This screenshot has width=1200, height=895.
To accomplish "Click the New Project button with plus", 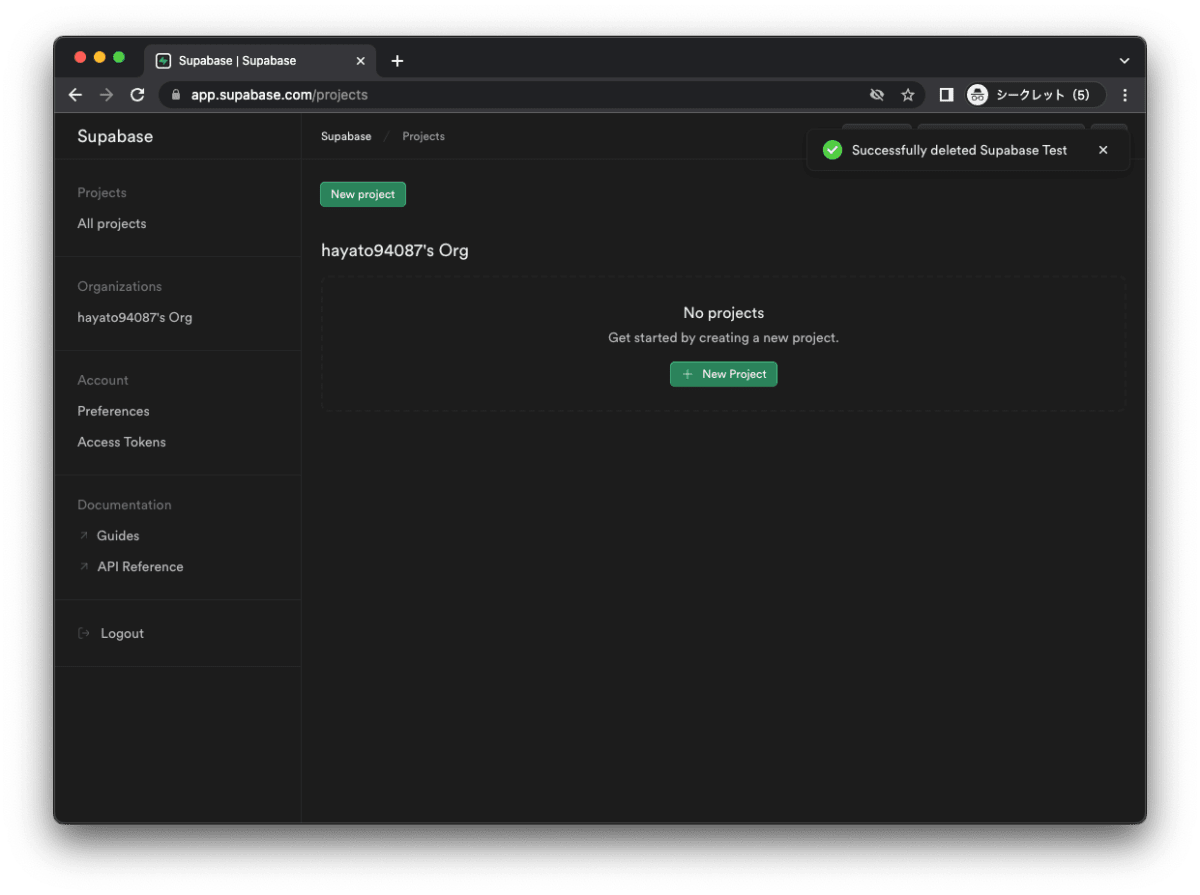I will 723,374.
